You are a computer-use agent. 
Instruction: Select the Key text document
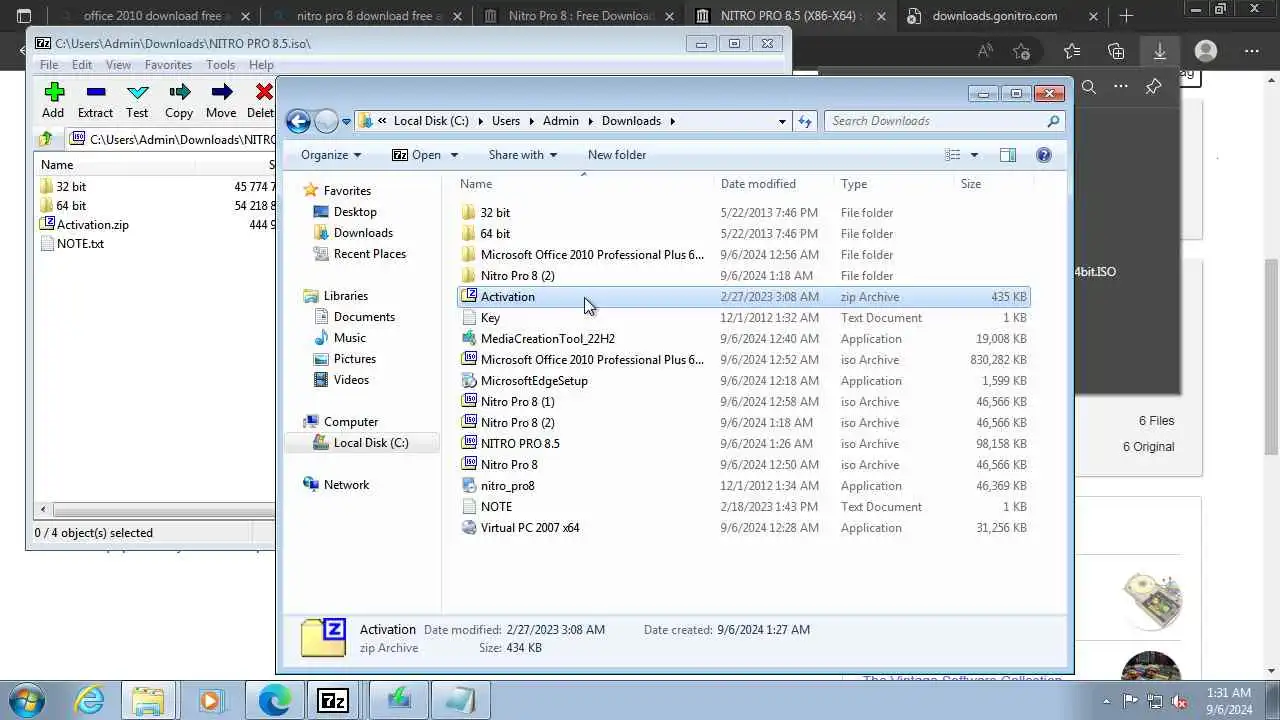click(743, 318)
